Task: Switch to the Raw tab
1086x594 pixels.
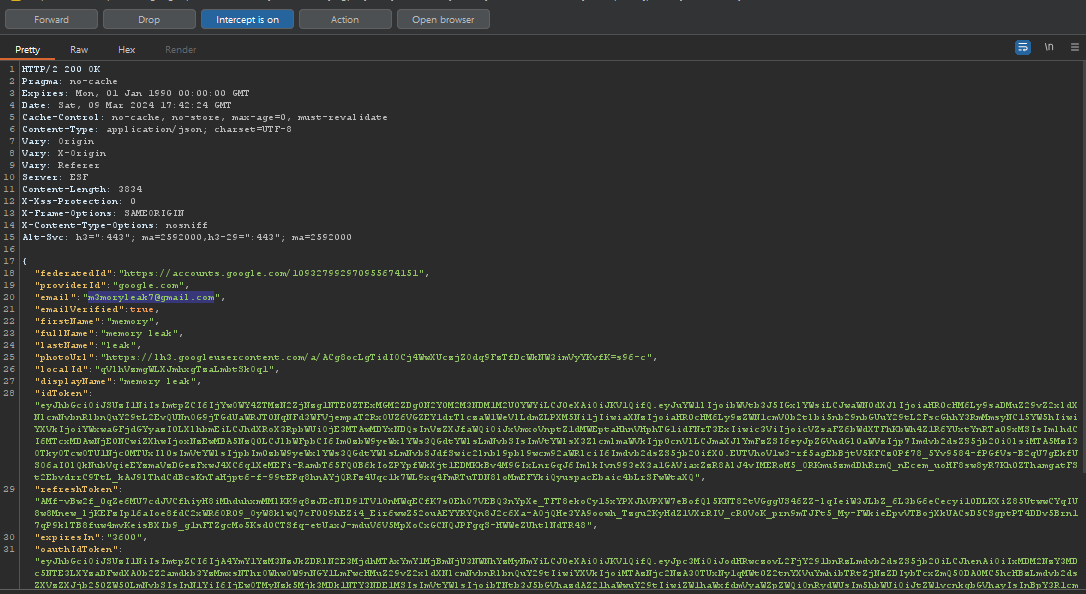Action: (x=79, y=49)
